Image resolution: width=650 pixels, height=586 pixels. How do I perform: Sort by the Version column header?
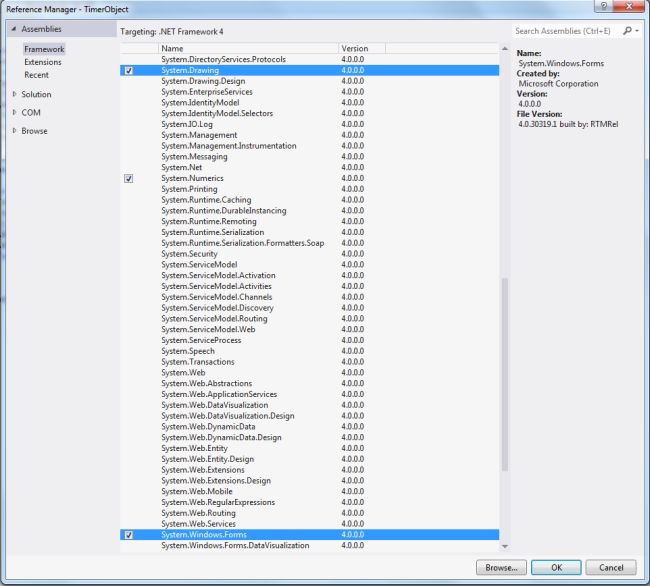click(x=362, y=48)
